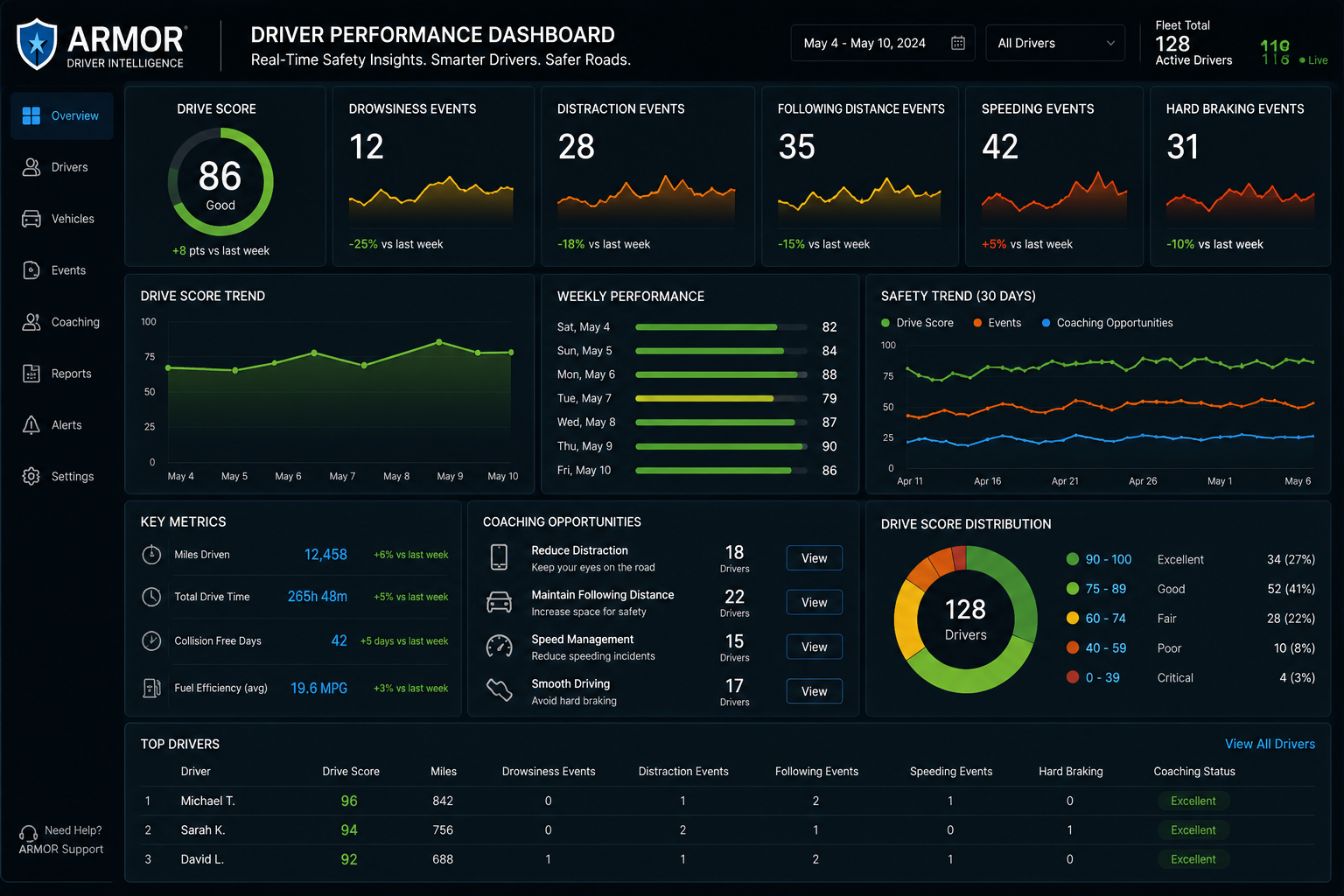Select the David L. driver row
Image resolution: width=1344 pixels, height=896 pixels.
pyautogui.click(x=728, y=859)
